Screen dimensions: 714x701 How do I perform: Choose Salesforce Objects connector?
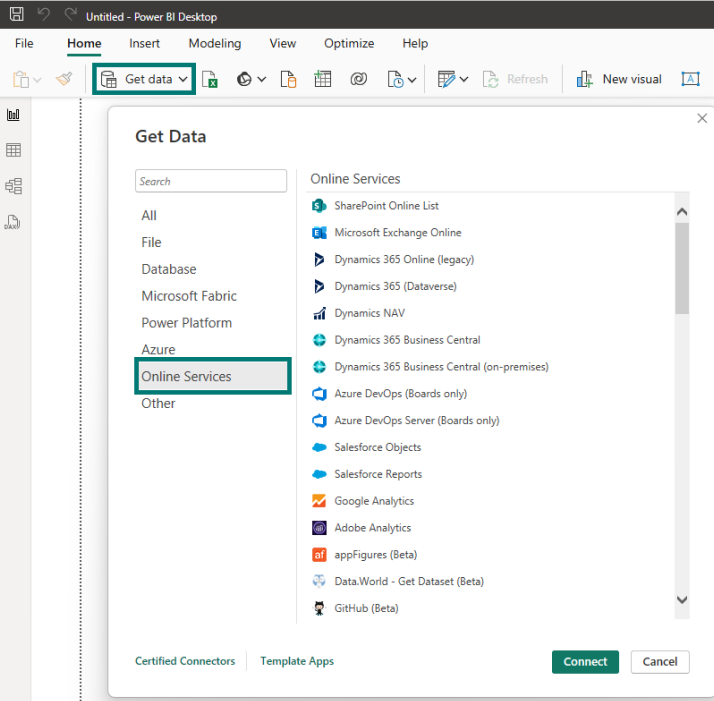pyautogui.click(x=377, y=447)
